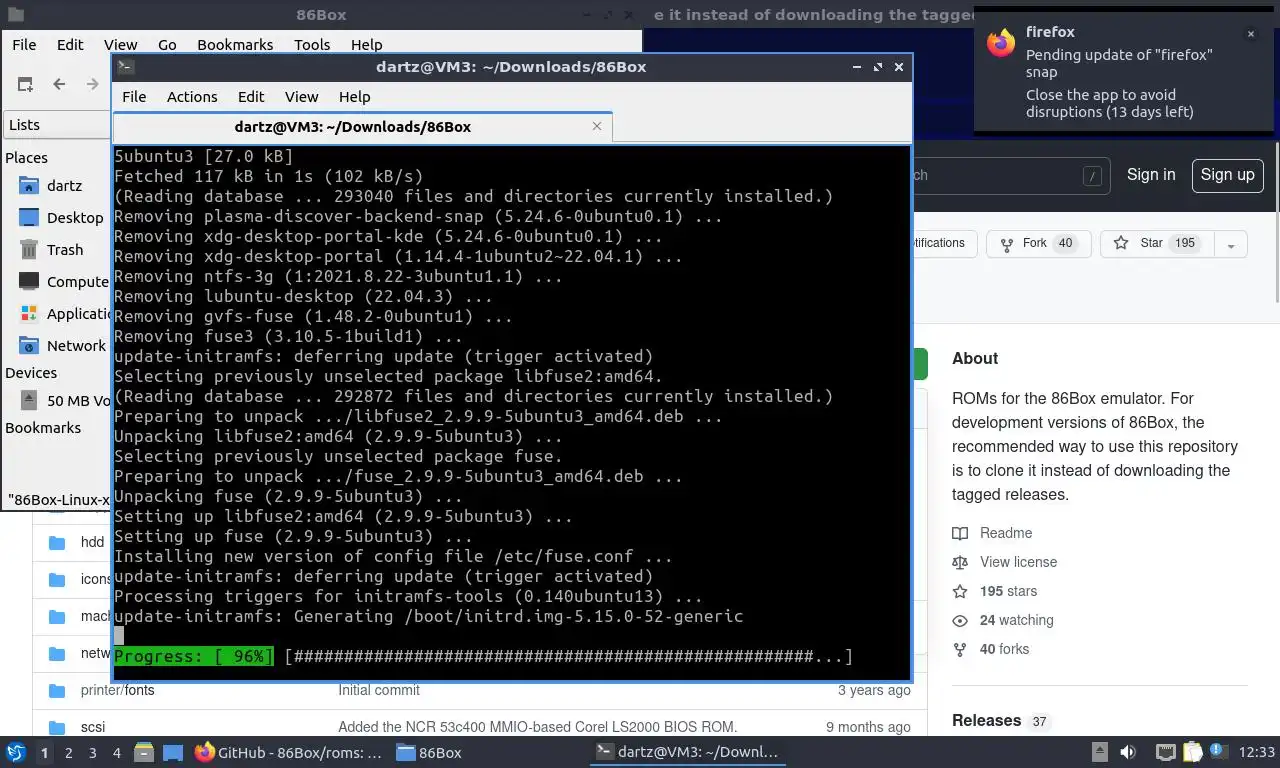Open update notifier tray icon
This screenshot has width=1280, height=768.
[x=1218, y=751]
